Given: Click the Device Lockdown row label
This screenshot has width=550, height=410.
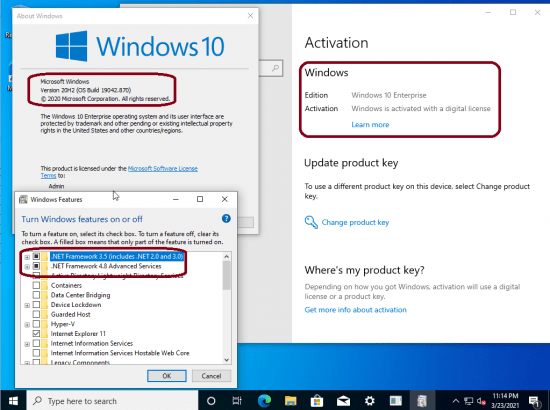Looking at the screenshot, I should click(76, 304).
